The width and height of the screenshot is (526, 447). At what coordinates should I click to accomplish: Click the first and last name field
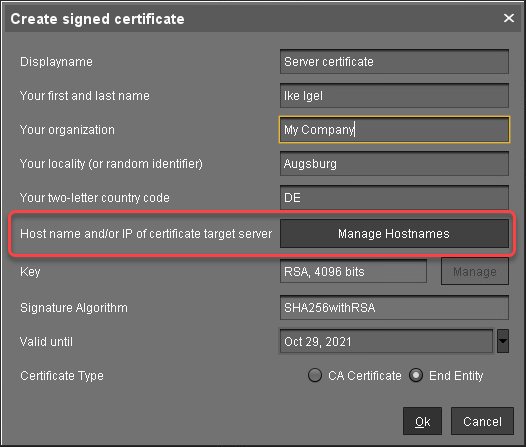pos(394,96)
